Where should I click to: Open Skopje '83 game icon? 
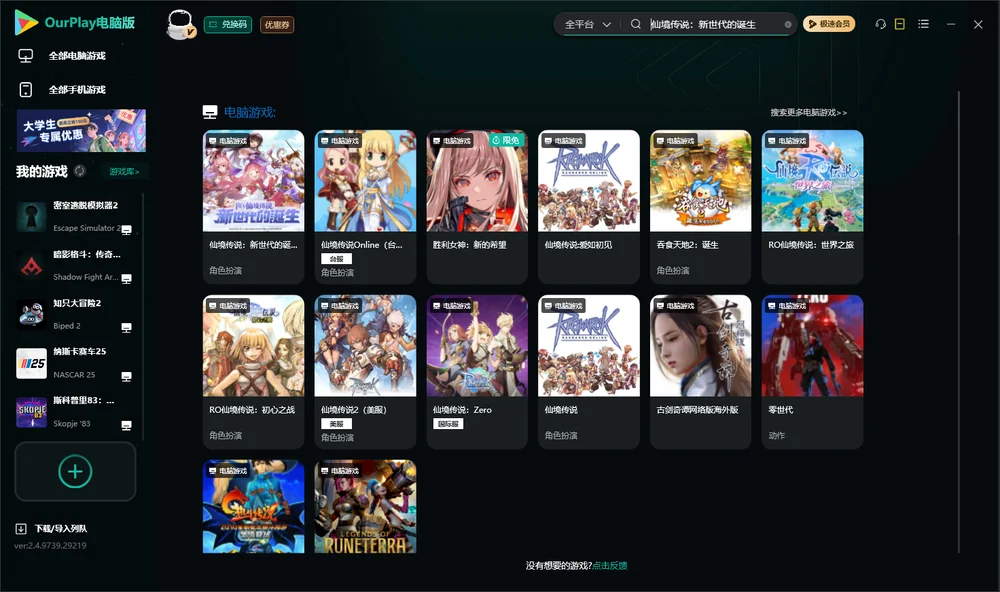coord(31,412)
